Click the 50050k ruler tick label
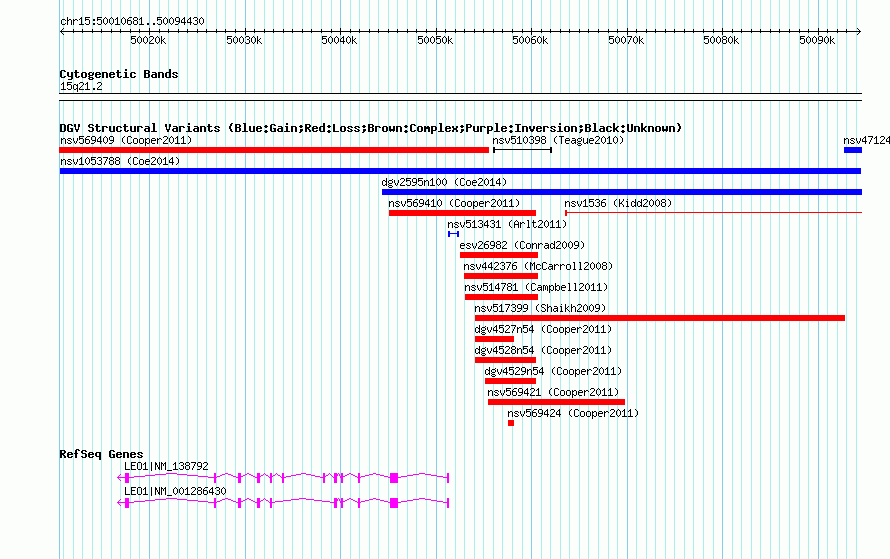The width and height of the screenshot is (890, 559). point(435,40)
